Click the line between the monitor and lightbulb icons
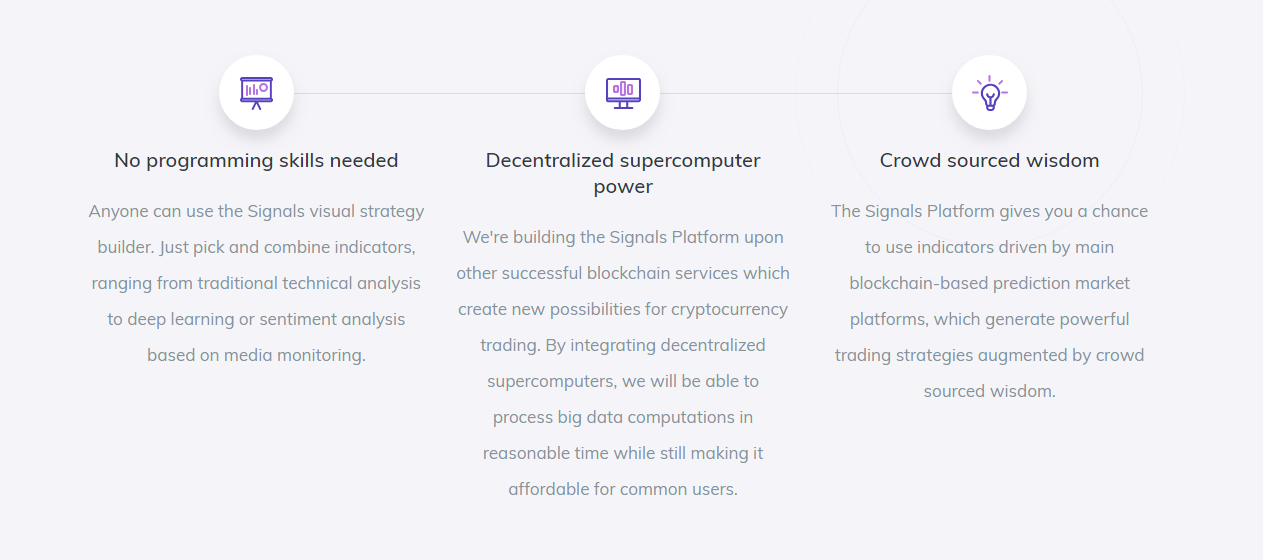 (806, 93)
